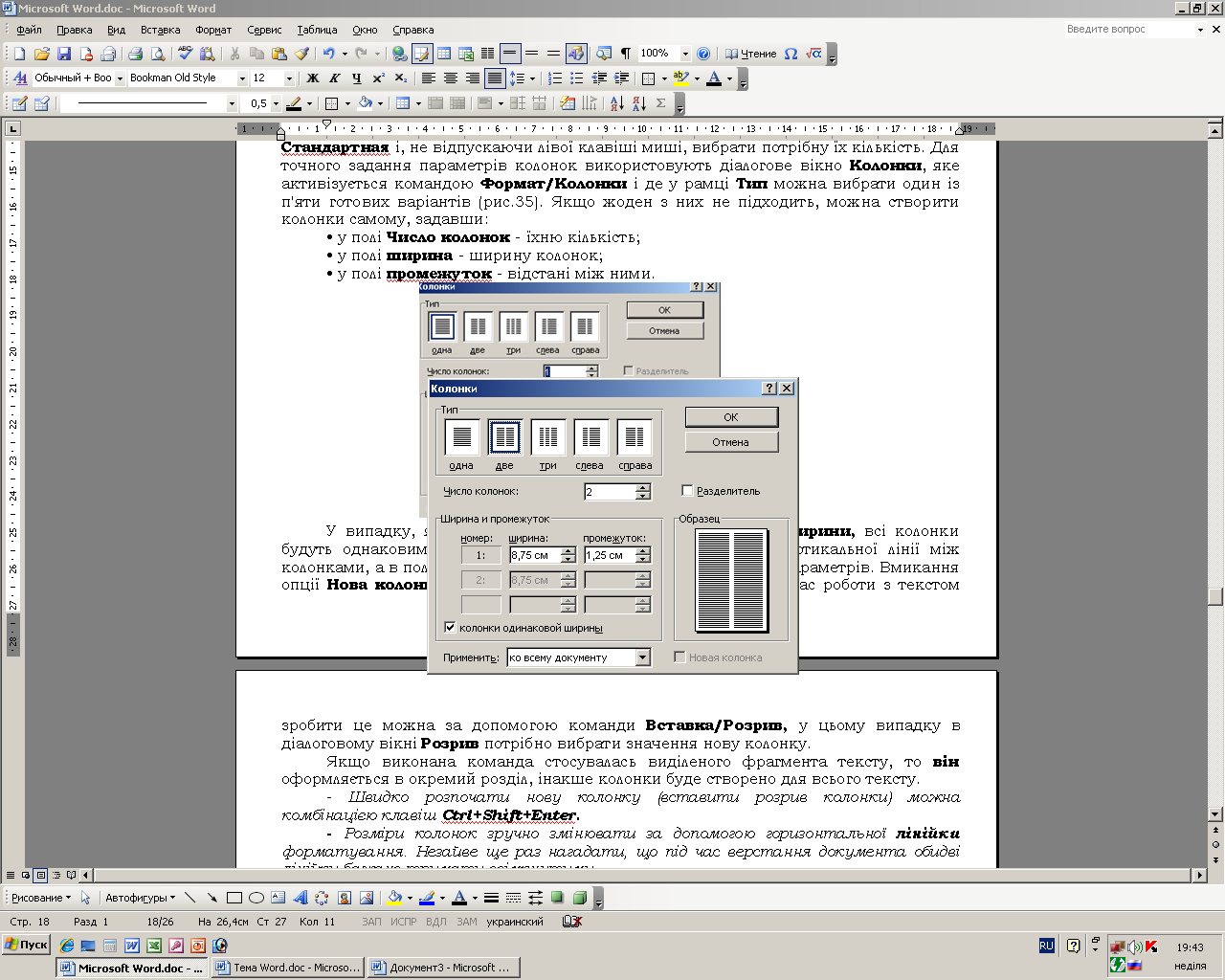Click Отмена in the large Колонки dialog

click(x=731, y=442)
